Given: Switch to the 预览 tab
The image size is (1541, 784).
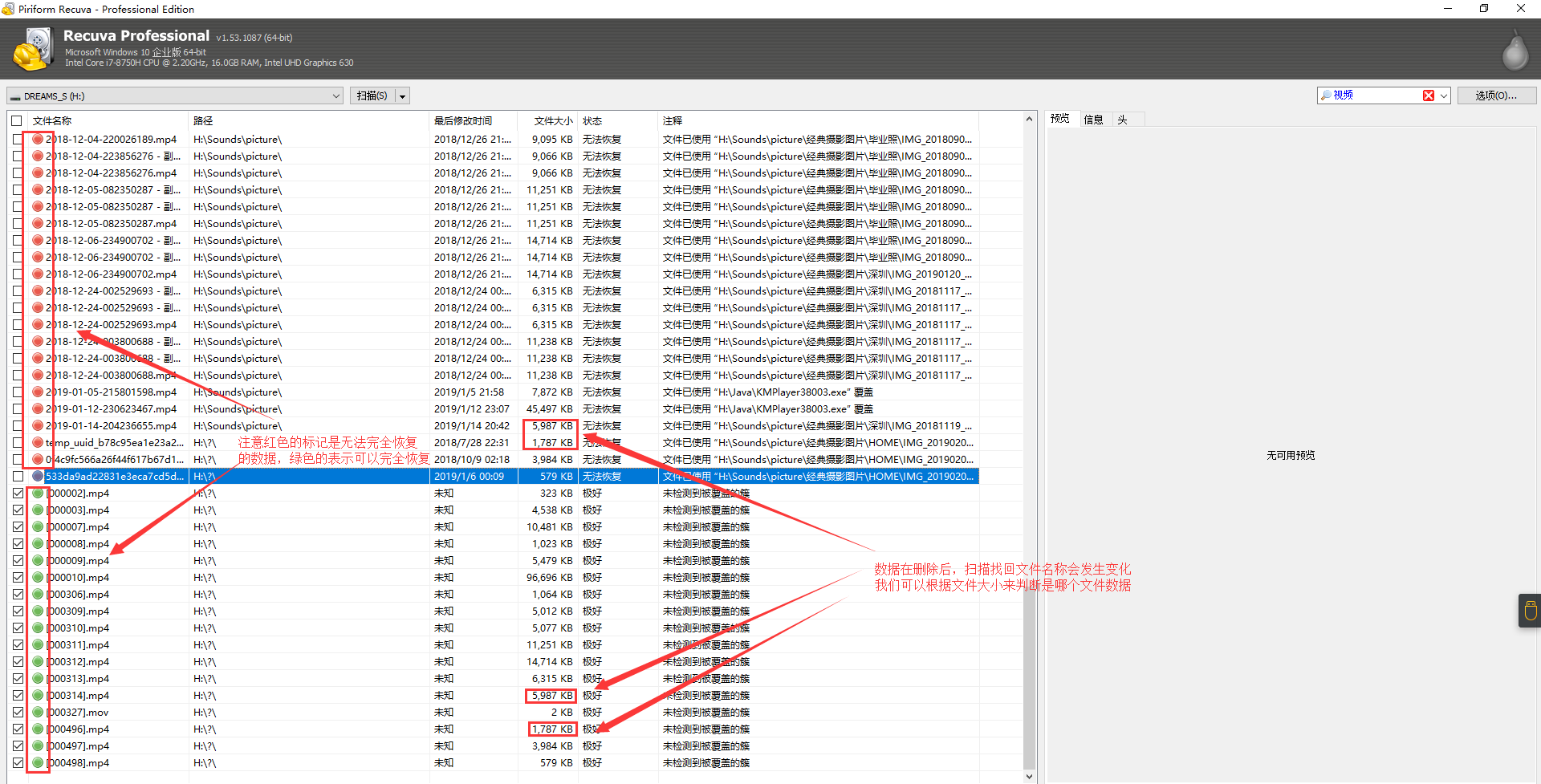Looking at the screenshot, I should [1060, 119].
